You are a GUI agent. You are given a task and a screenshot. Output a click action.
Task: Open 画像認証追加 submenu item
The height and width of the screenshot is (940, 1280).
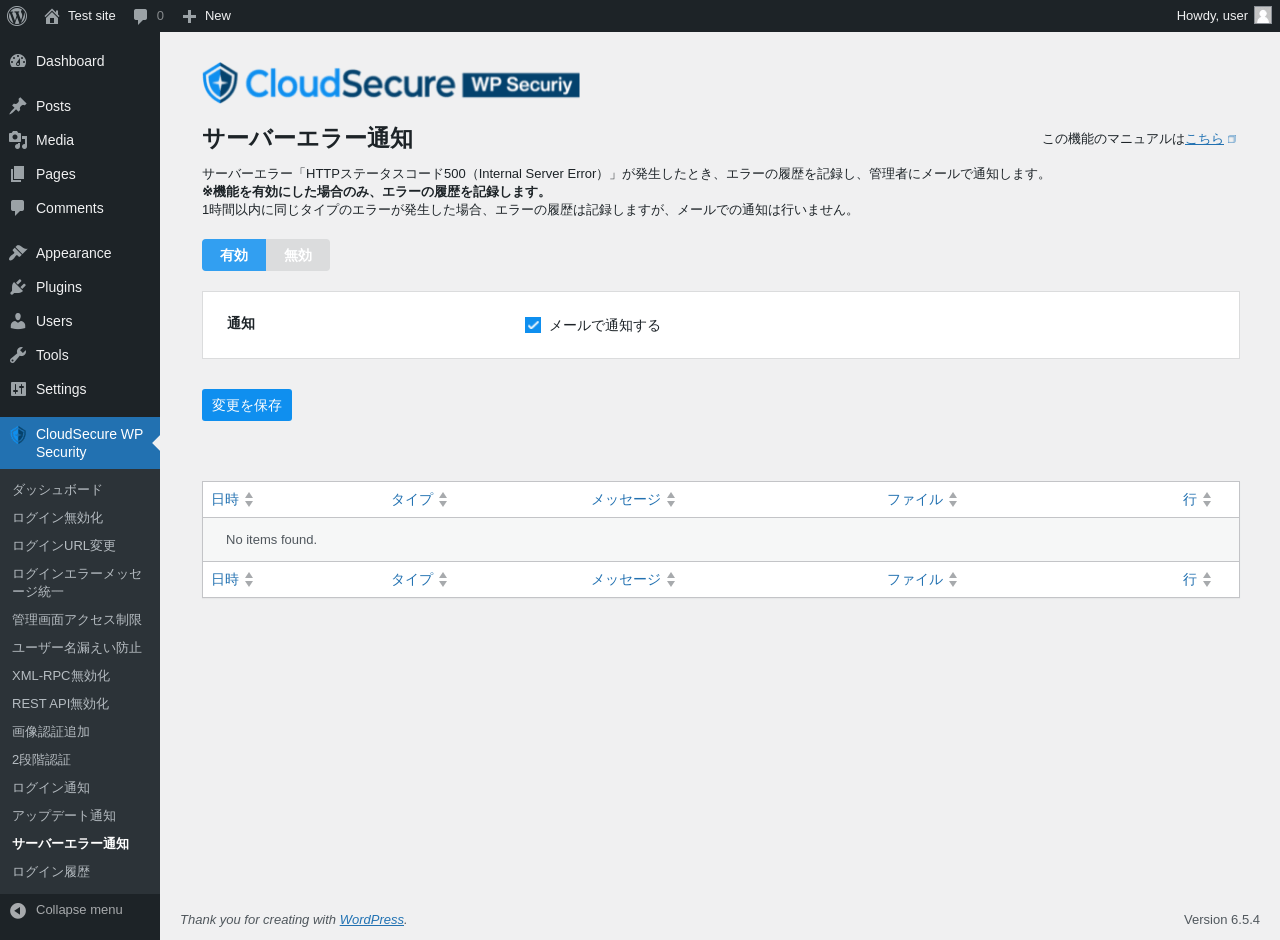(x=80, y=732)
